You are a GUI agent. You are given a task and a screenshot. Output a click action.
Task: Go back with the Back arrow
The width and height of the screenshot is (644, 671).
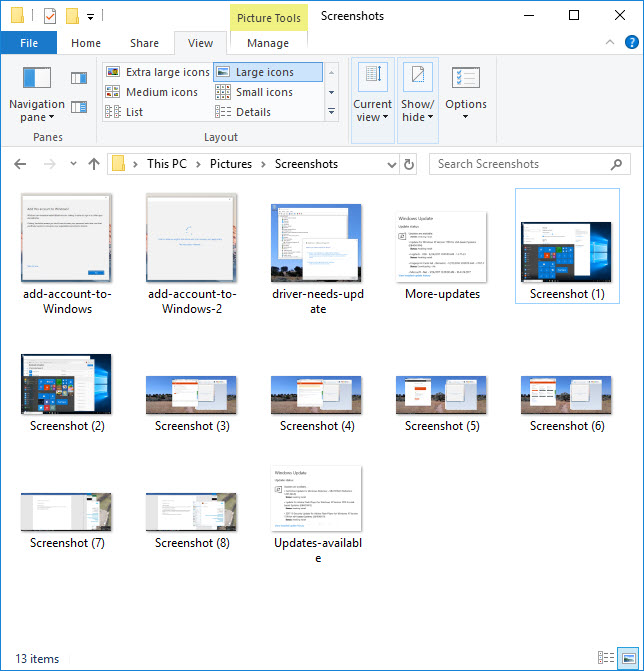tap(20, 164)
